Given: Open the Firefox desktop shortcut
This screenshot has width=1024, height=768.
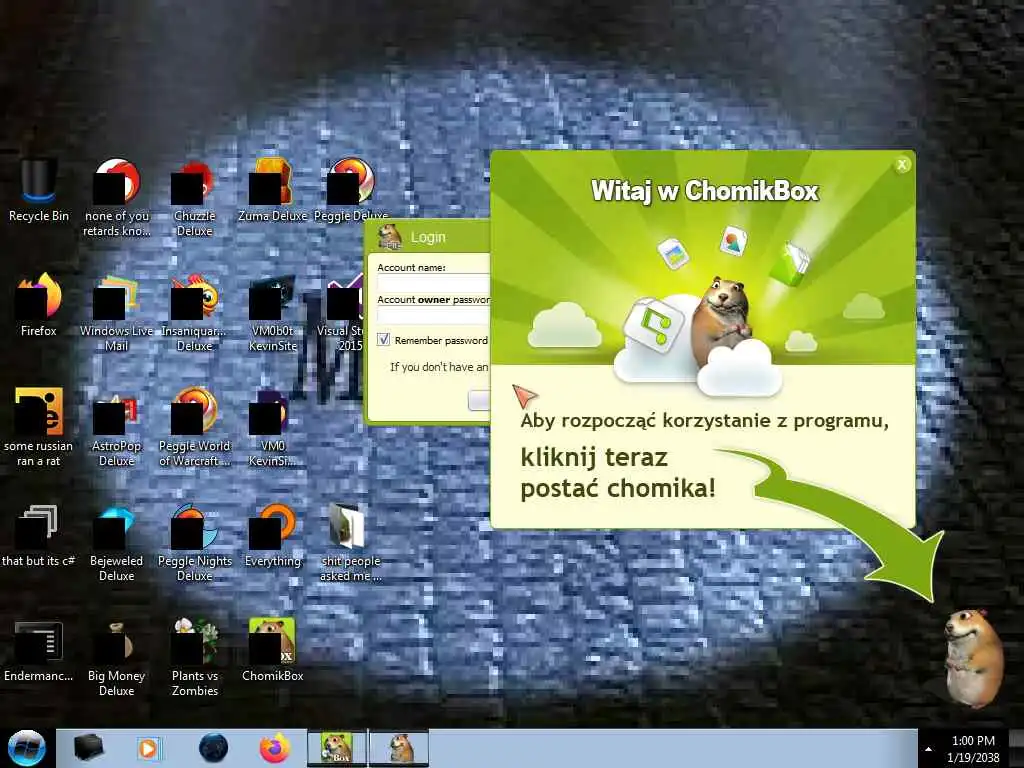Looking at the screenshot, I should (39, 305).
